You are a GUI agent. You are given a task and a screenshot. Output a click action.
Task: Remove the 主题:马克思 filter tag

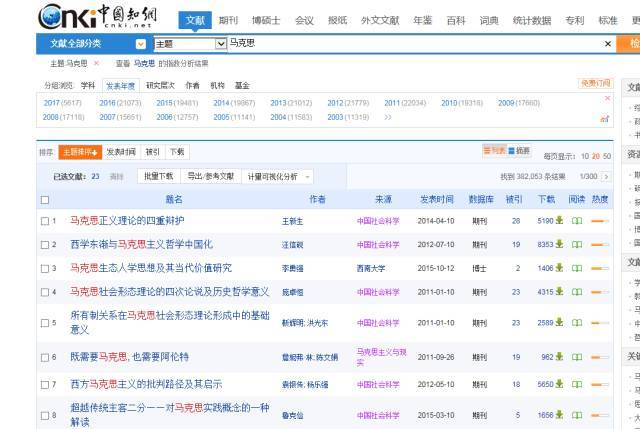coord(96,63)
